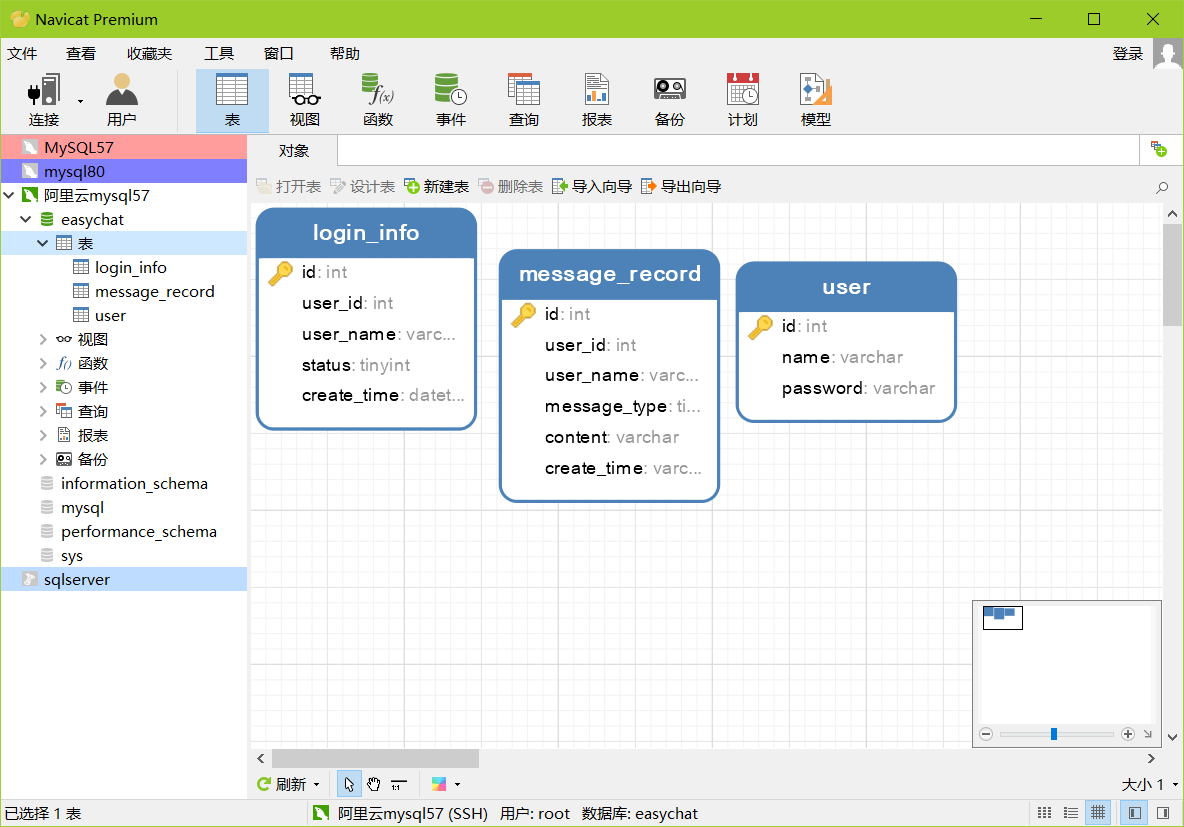Click the 1:1 actual size tool
The image size is (1184, 827).
(398, 785)
